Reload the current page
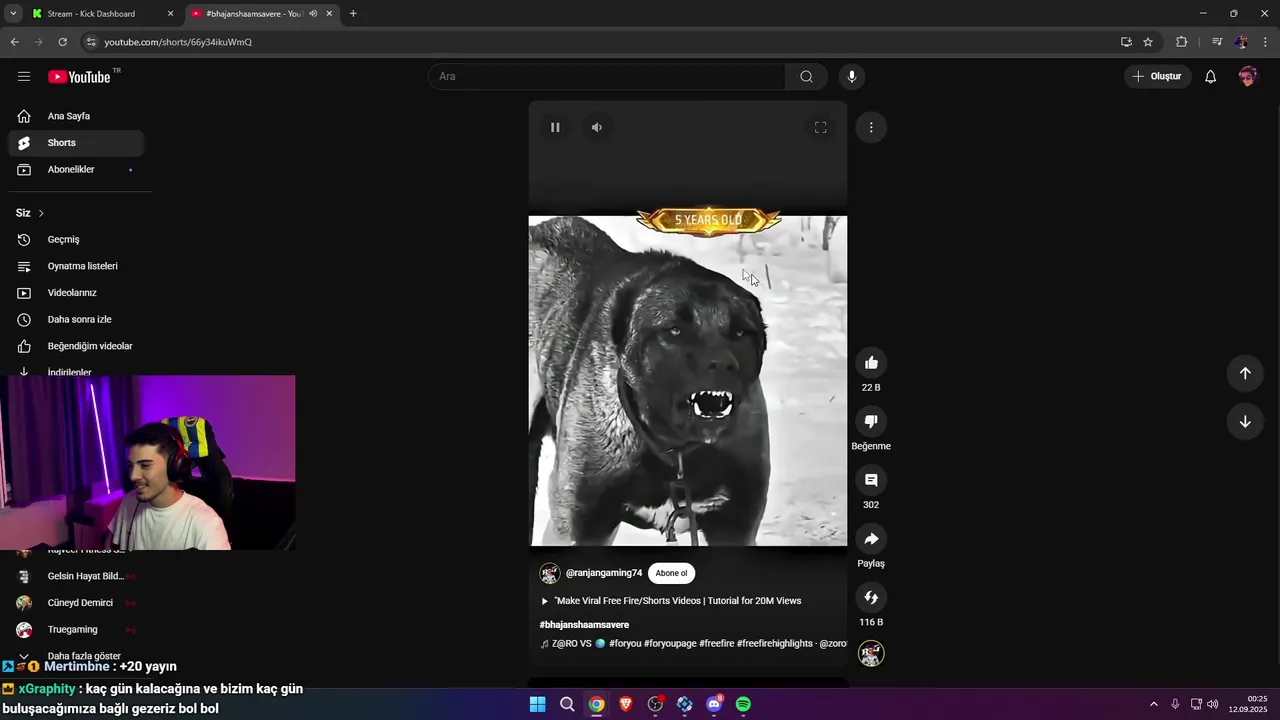1280x720 pixels. (x=62, y=42)
